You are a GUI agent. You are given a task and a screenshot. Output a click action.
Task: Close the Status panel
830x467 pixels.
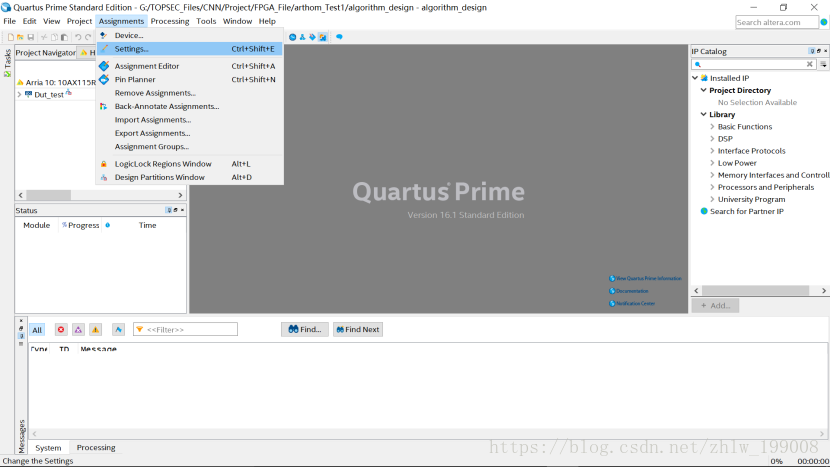click(x=183, y=210)
